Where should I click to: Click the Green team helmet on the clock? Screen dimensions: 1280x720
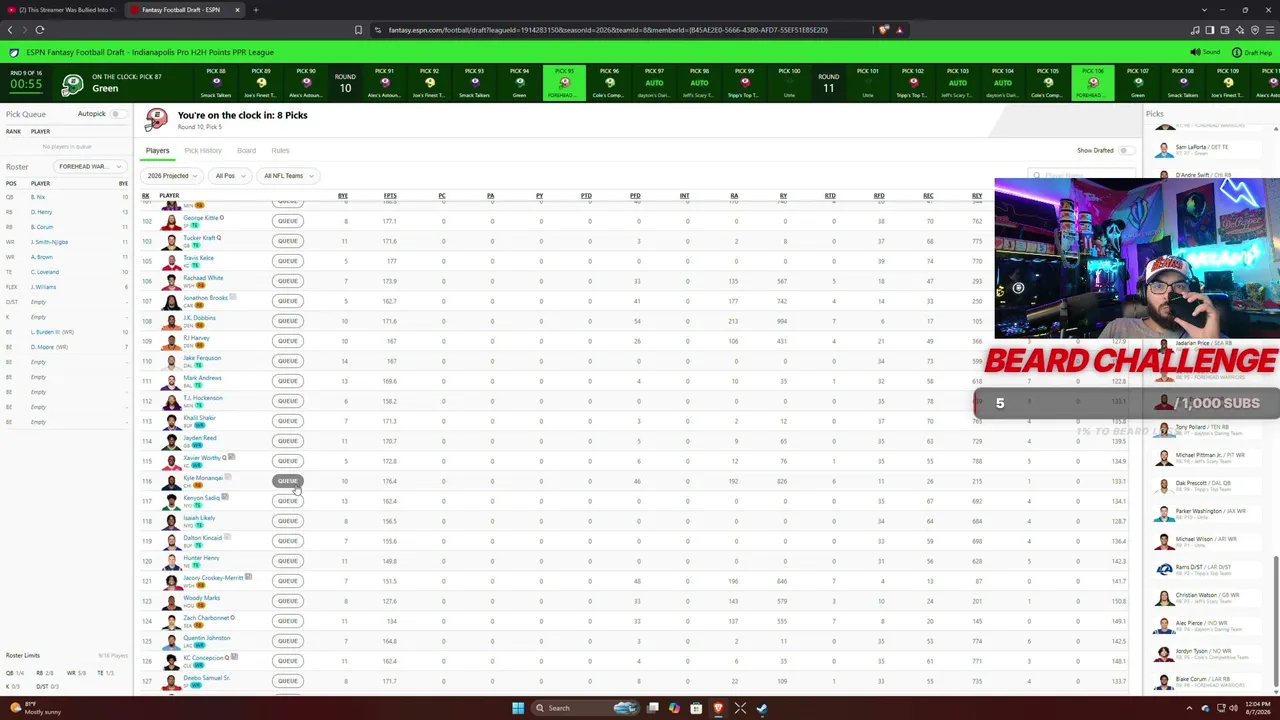(72, 85)
